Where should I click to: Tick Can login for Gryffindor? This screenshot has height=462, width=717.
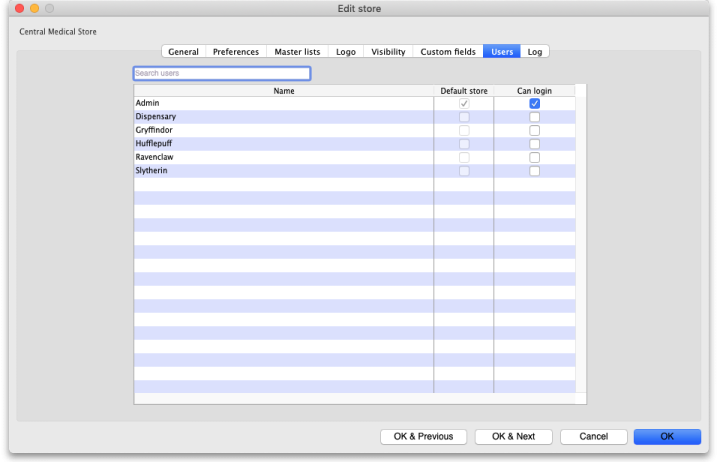[535, 131]
